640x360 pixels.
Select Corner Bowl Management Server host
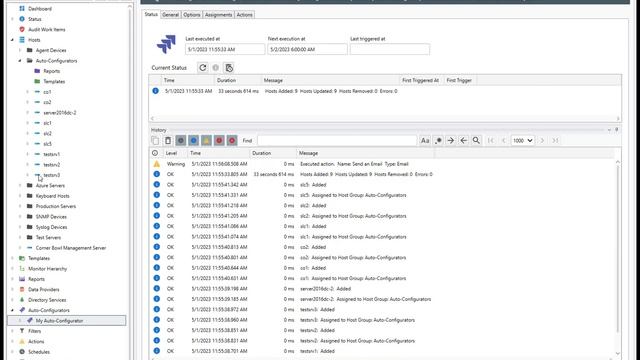(x=71, y=248)
